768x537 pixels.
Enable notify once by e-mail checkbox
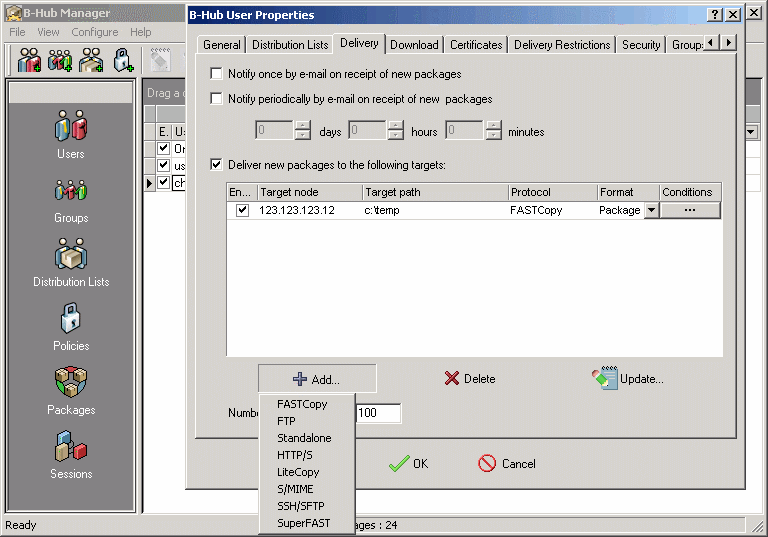pyautogui.click(x=216, y=73)
